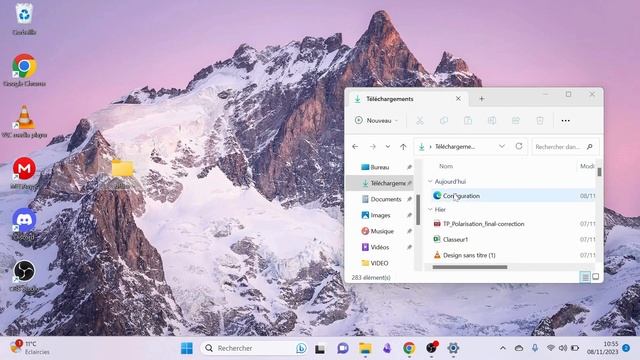The image size is (640, 360).
Task: Switch to large thumbnails view icon
Action: click(x=596, y=277)
